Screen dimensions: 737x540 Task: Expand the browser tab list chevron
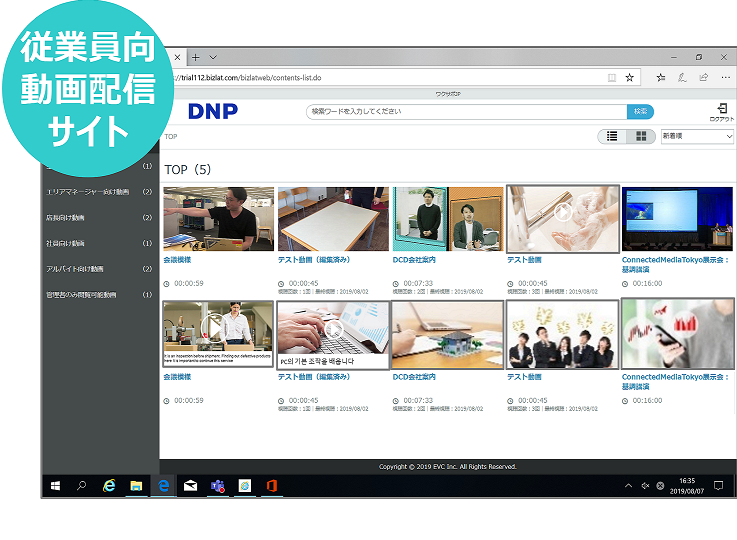point(213,57)
